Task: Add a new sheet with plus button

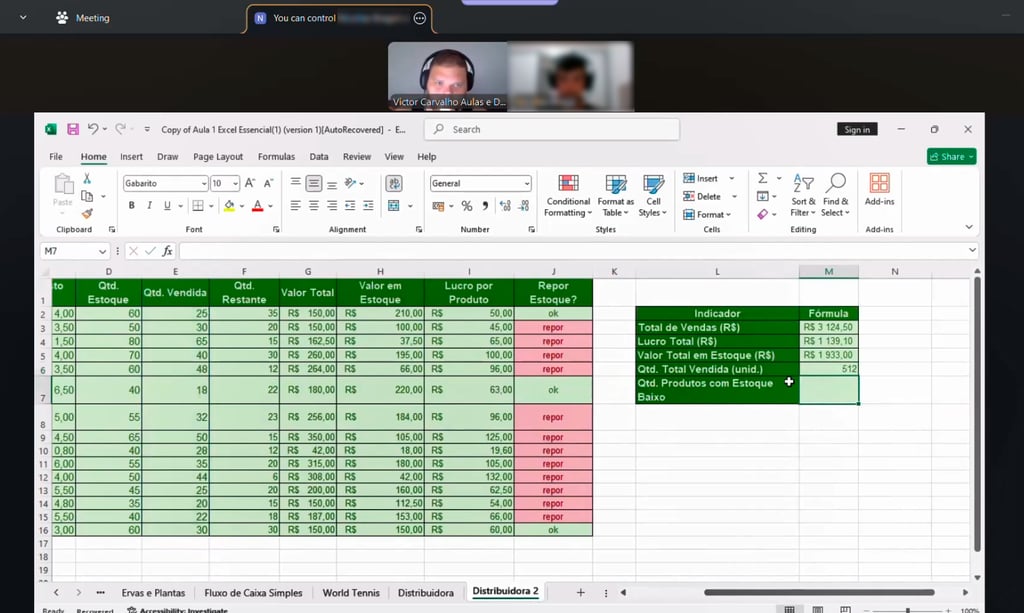Action: click(581, 592)
